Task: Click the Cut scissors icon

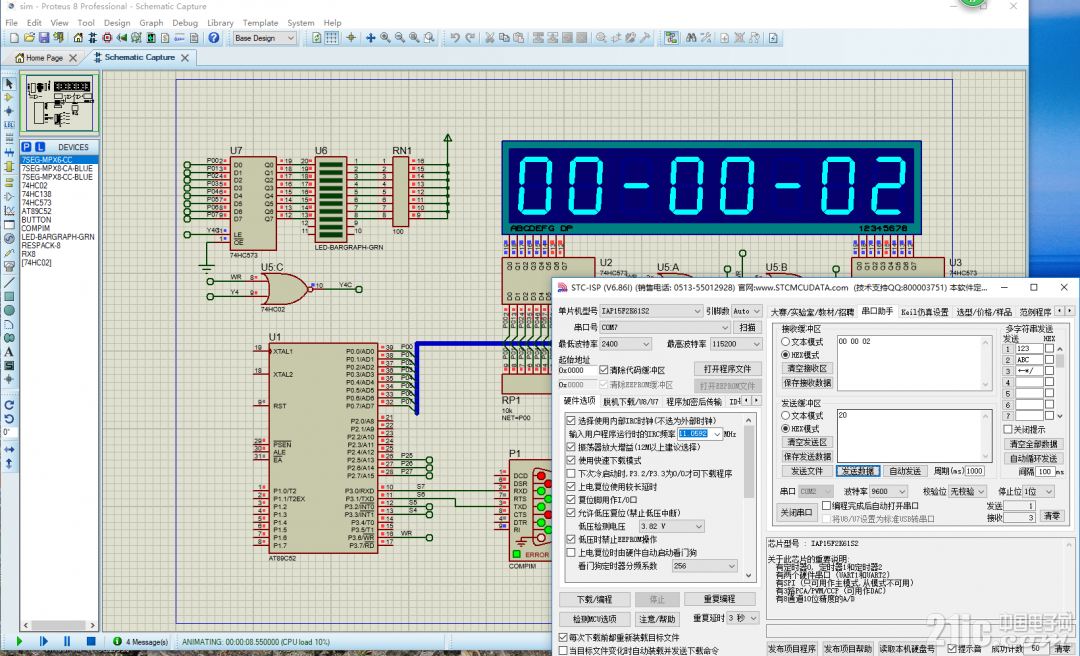Action: click(489, 38)
